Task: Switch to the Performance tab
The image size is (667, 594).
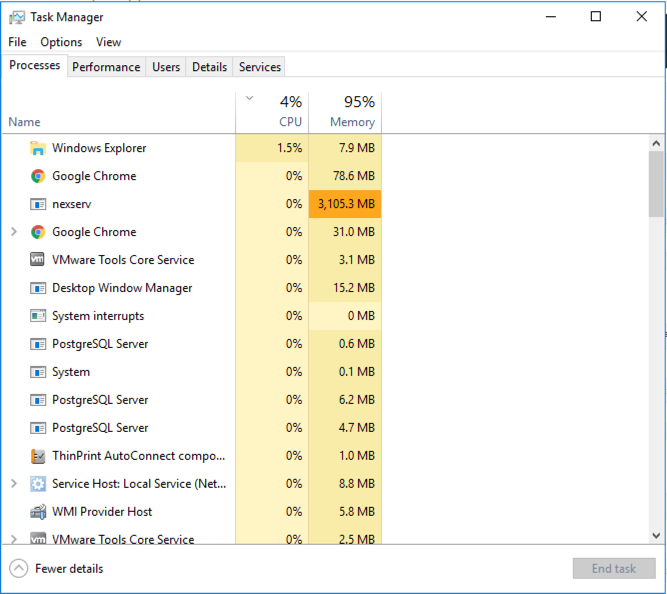Action: tap(106, 67)
